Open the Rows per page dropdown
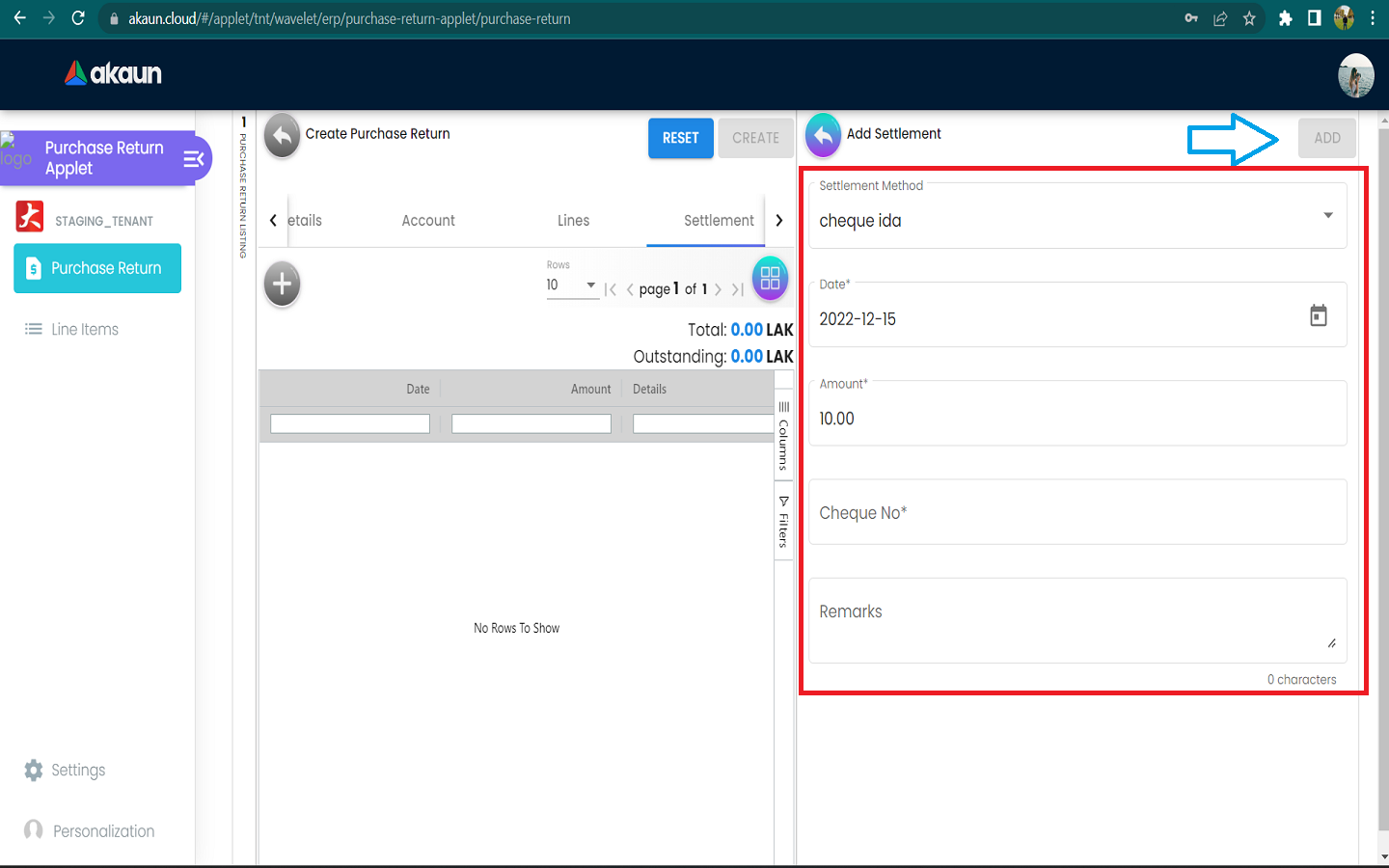 [x=572, y=285]
